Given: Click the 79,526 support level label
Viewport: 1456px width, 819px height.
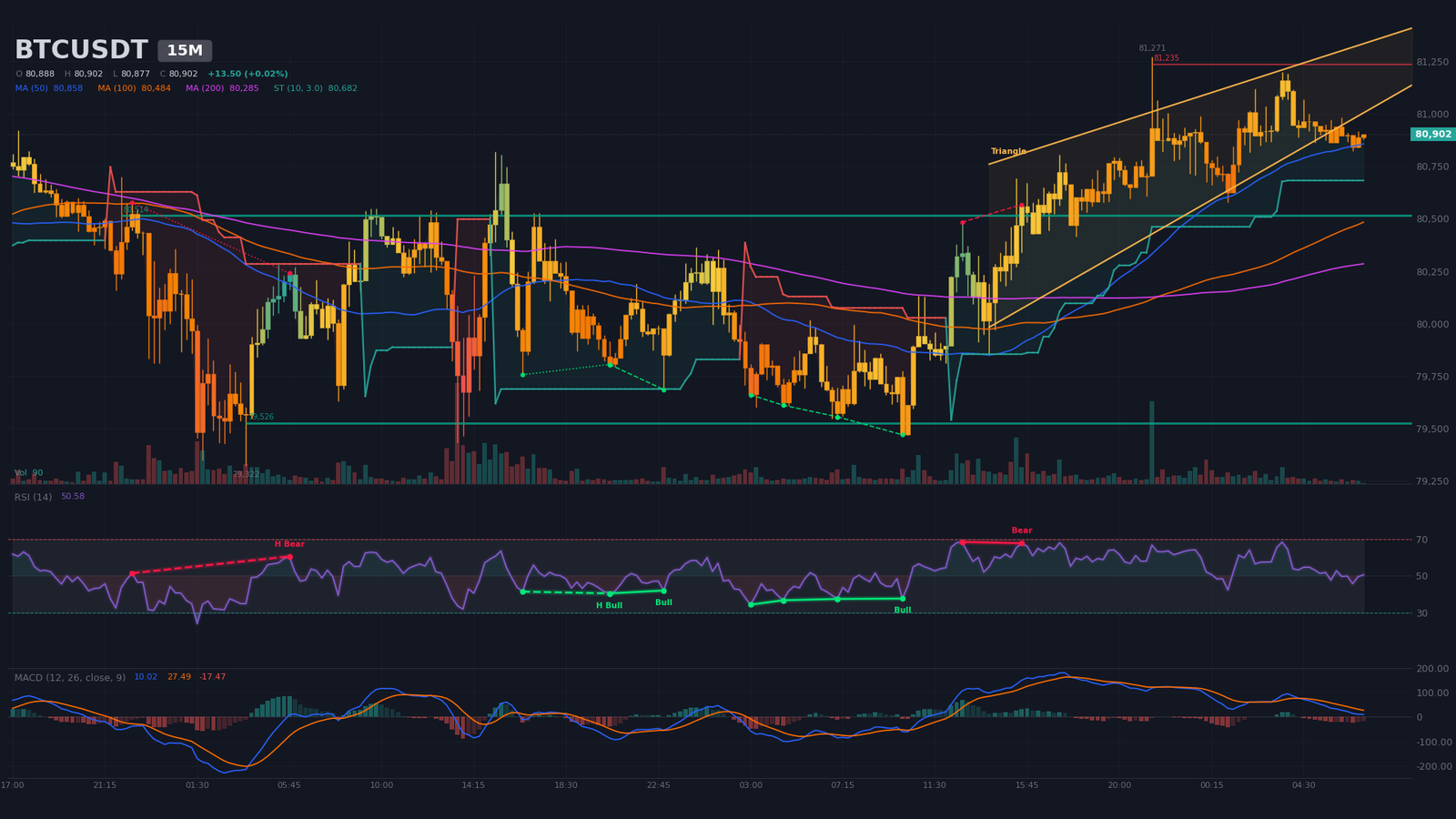Looking at the screenshot, I should (x=261, y=417).
